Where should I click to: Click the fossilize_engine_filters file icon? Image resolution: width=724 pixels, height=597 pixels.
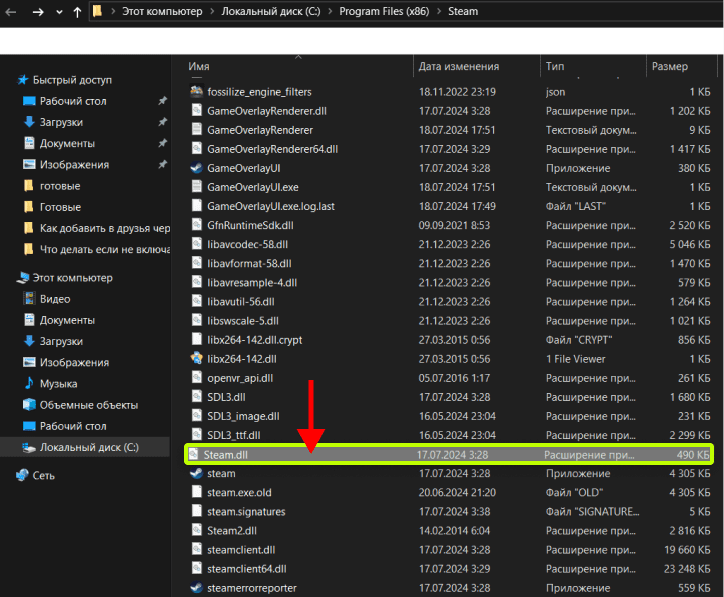pos(196,91)
